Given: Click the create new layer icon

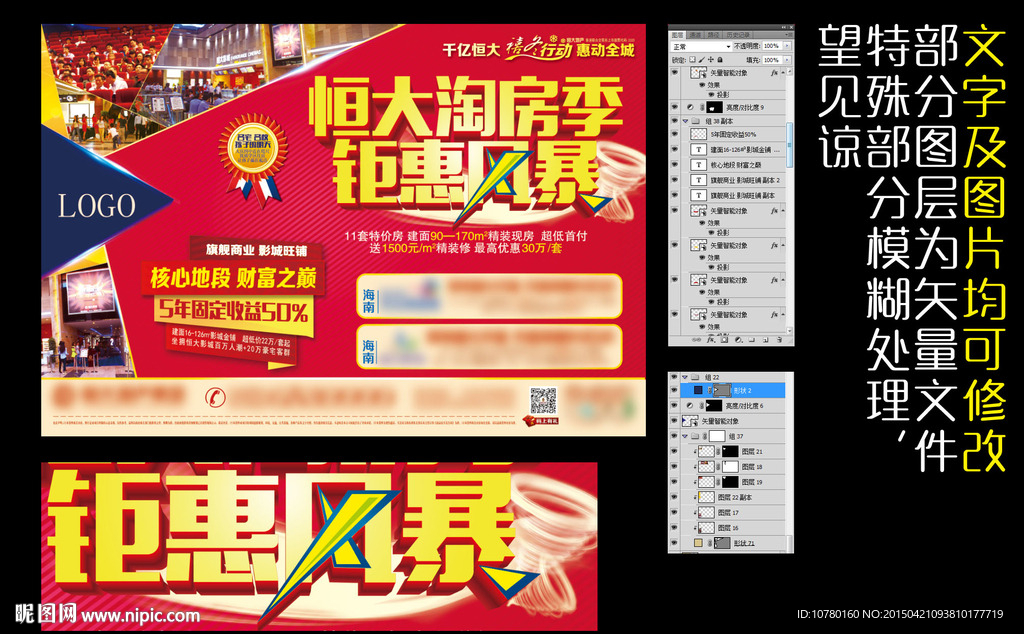Looking at the screenshot, I should tap(765, 340).
